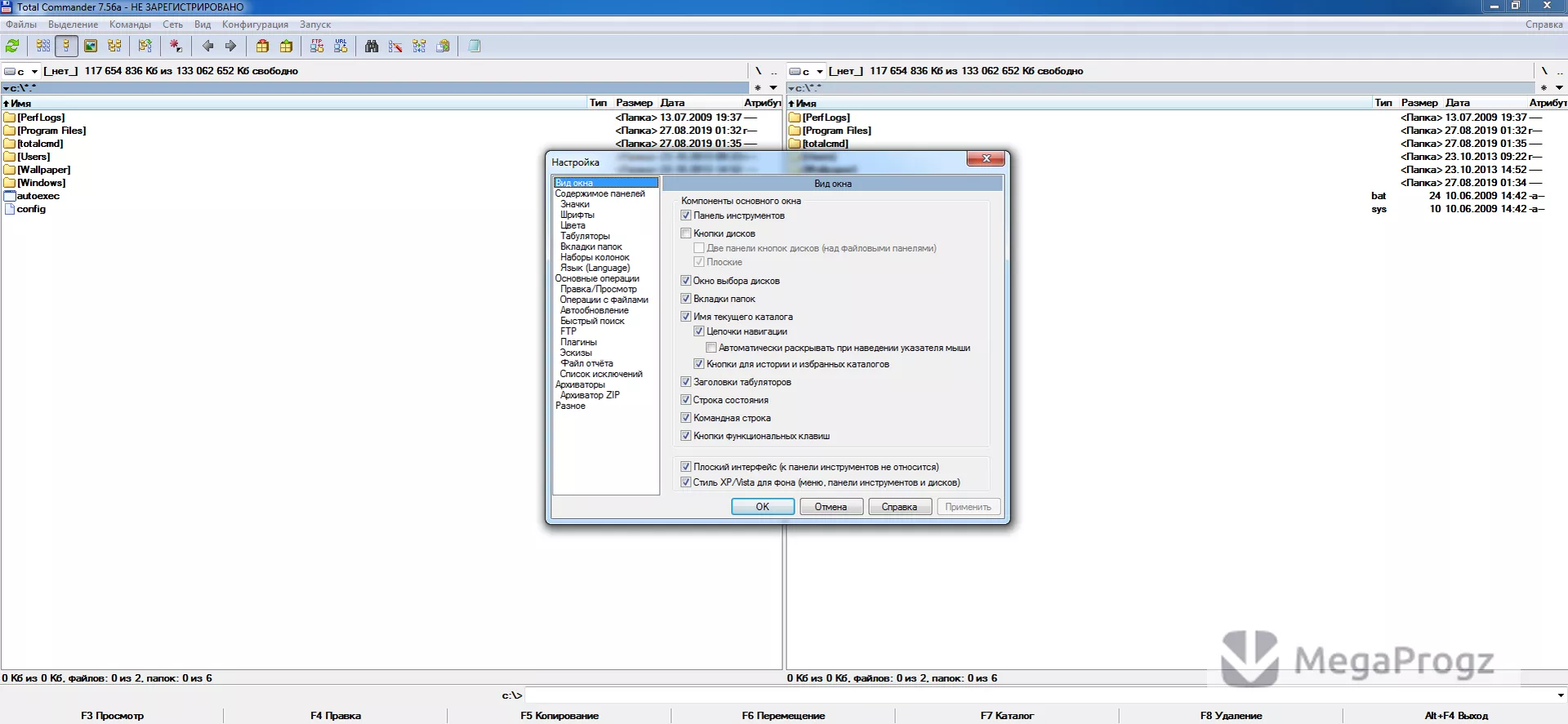
Task: Click the autoexec file icon in left panel
Action: (x=10, y=196)
